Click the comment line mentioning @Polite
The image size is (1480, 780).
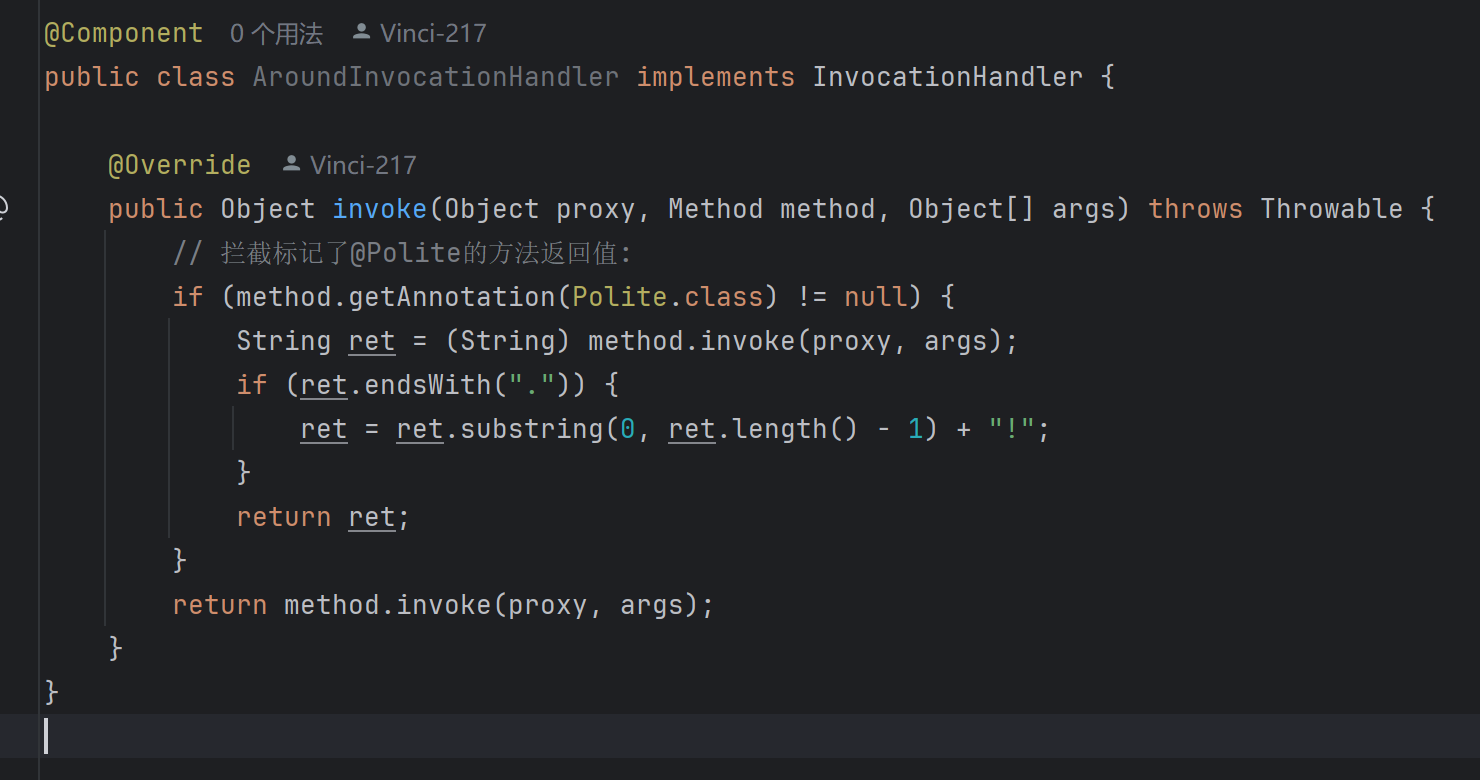pyautogui.click(x=403, y=253)
